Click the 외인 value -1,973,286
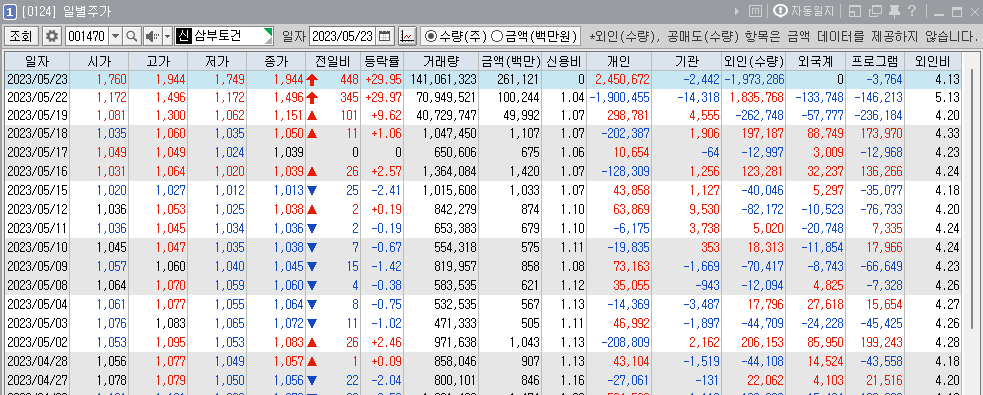This screenshot has height=395, width=983. 755,80
